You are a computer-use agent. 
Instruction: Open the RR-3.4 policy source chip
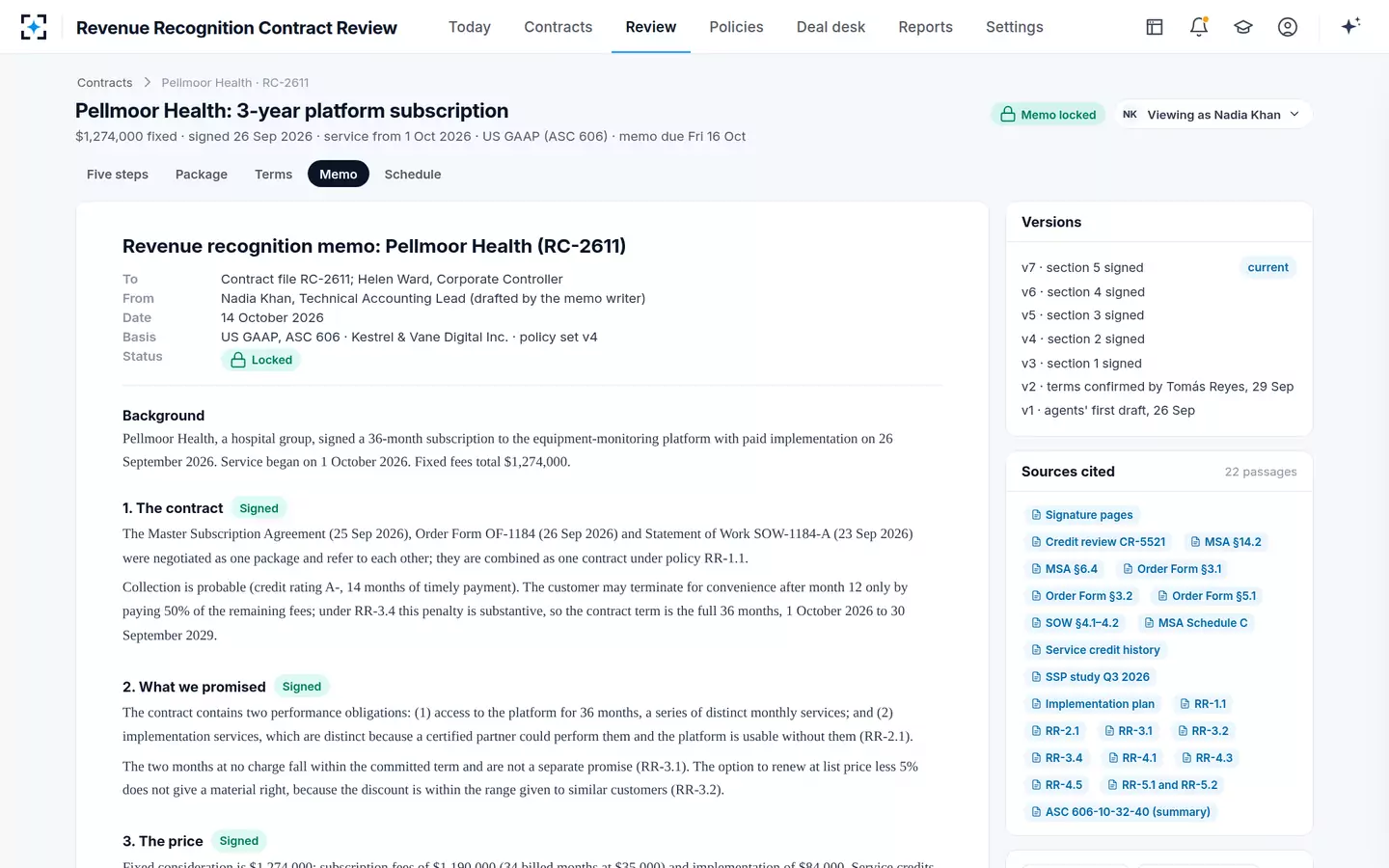1056,758
